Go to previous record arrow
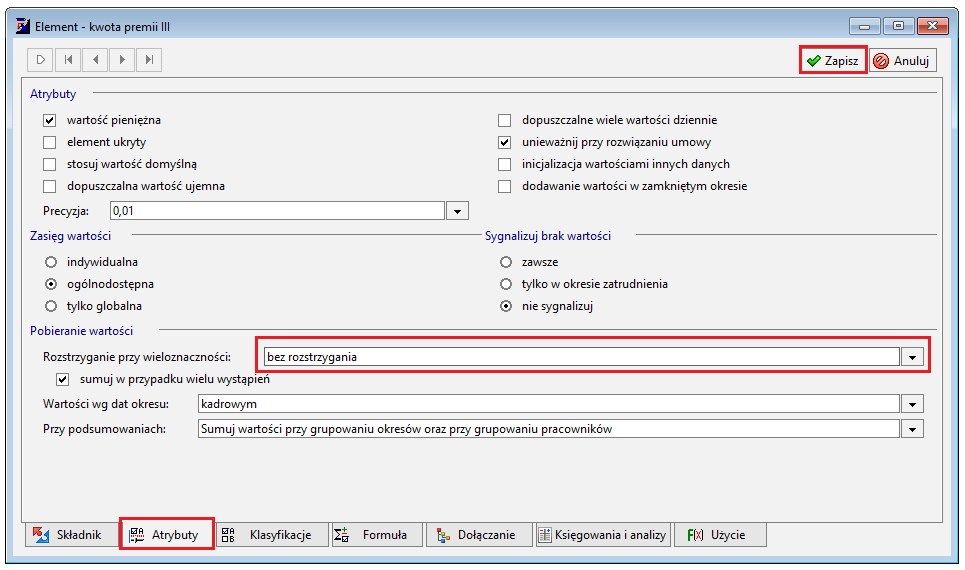The height and width of the screenshot is (570, 965). tap(95, 60)
